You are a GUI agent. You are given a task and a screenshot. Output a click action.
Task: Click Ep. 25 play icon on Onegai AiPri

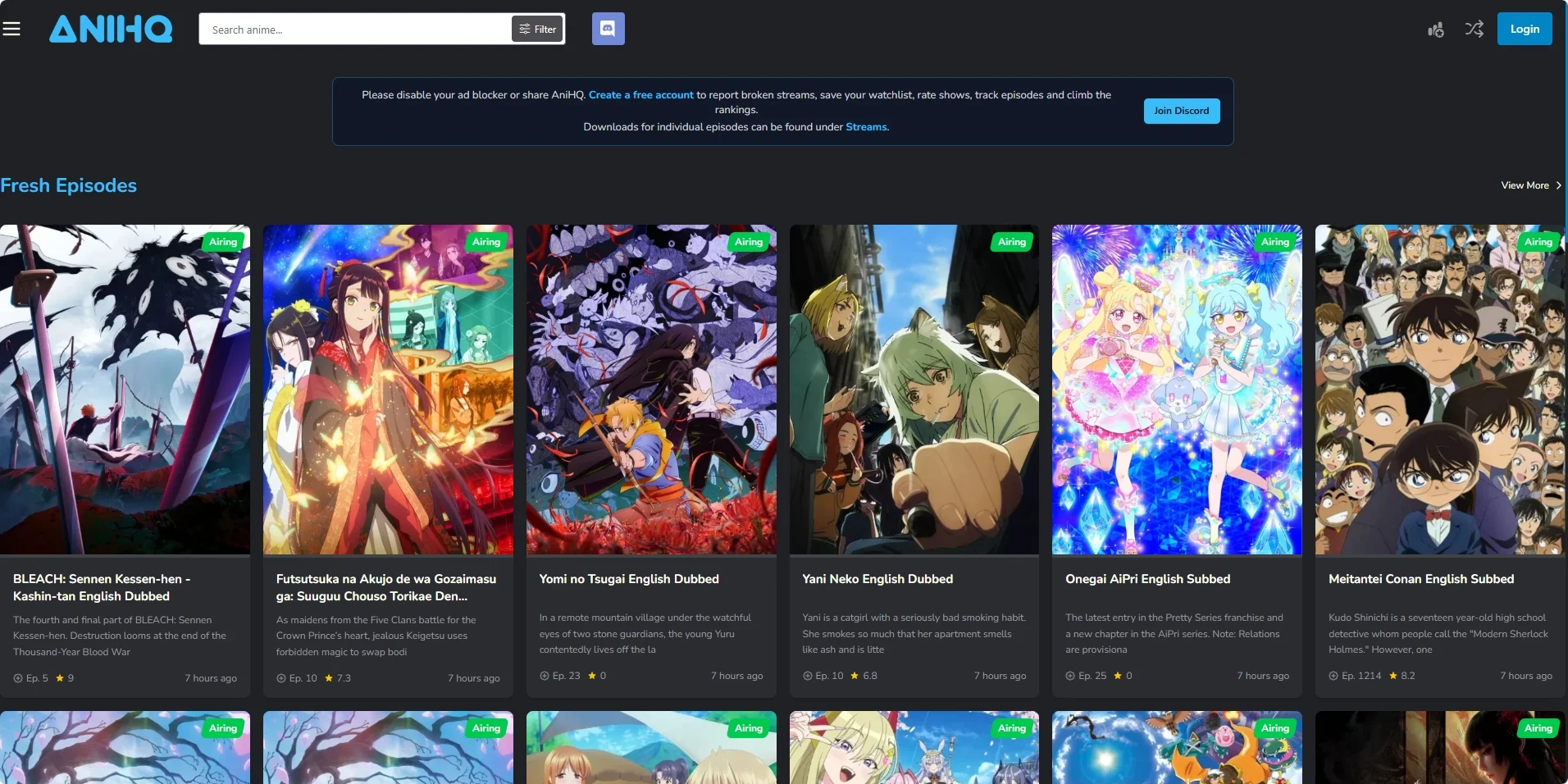[x=1070, y=676]
